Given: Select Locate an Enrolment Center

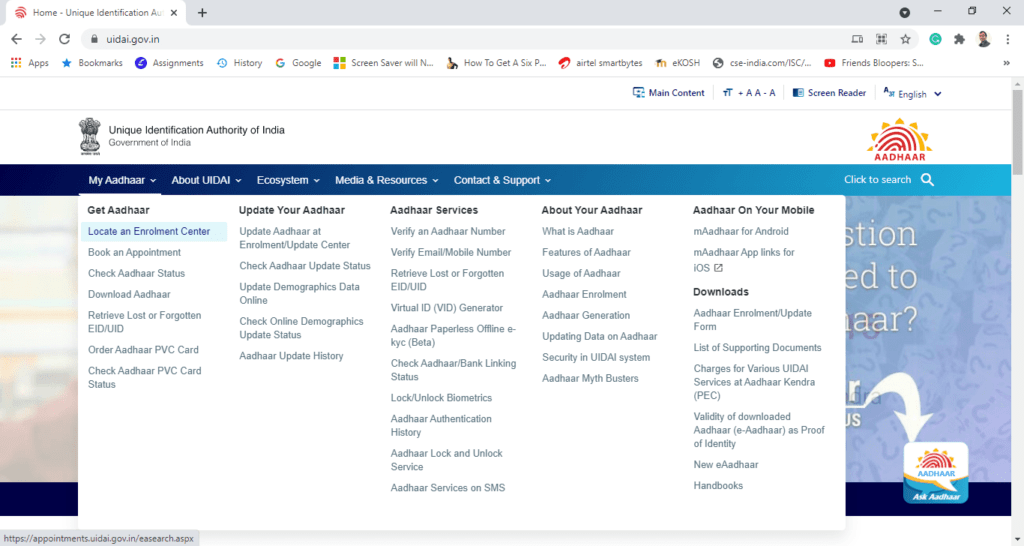Looking at the screenshot, I should [x=149, y=231].
